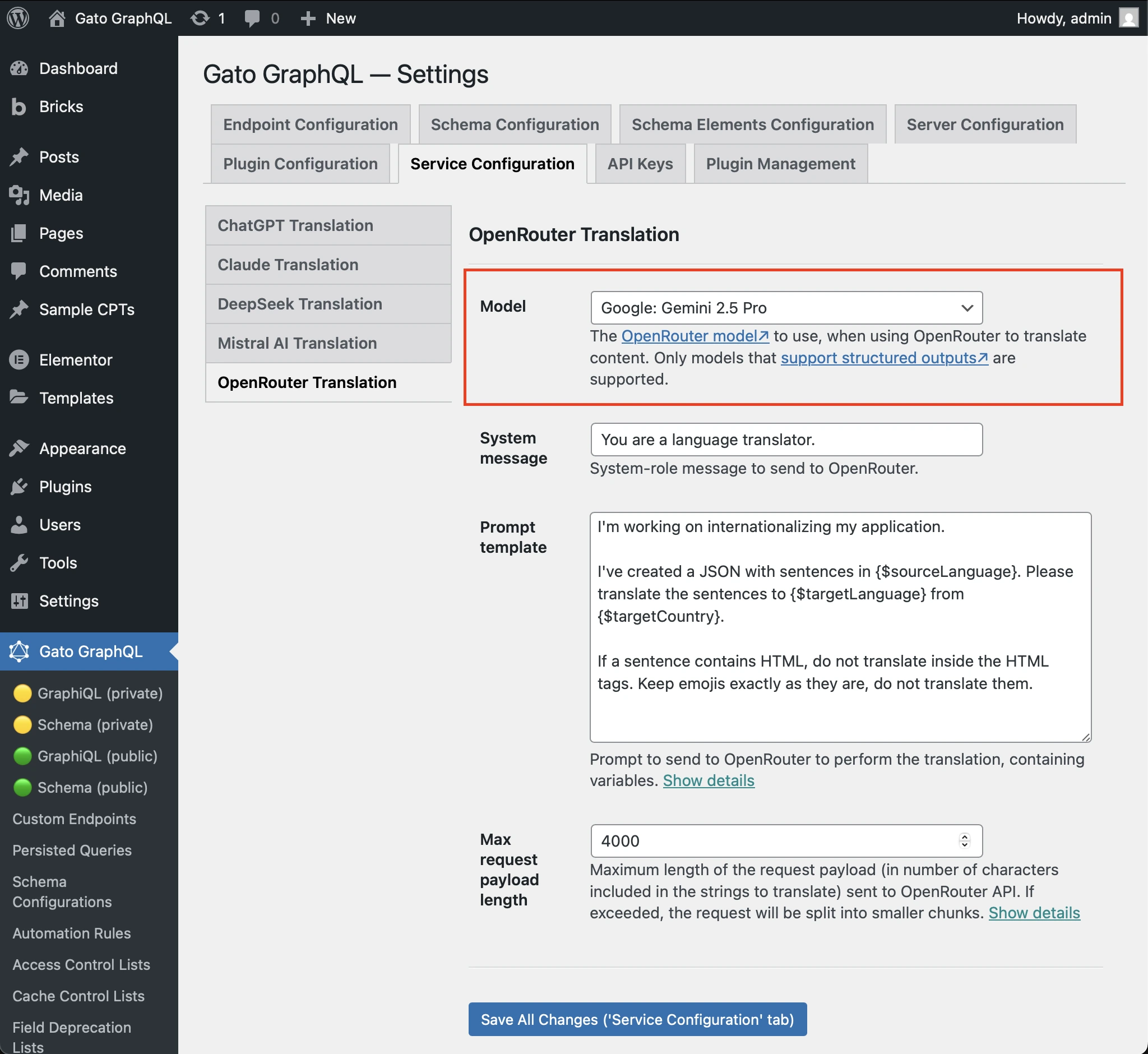The height and width of the screenshot is (1054, 1148).
Task: Click inside the Prompt template textarea
Action: tap(840, 627)
